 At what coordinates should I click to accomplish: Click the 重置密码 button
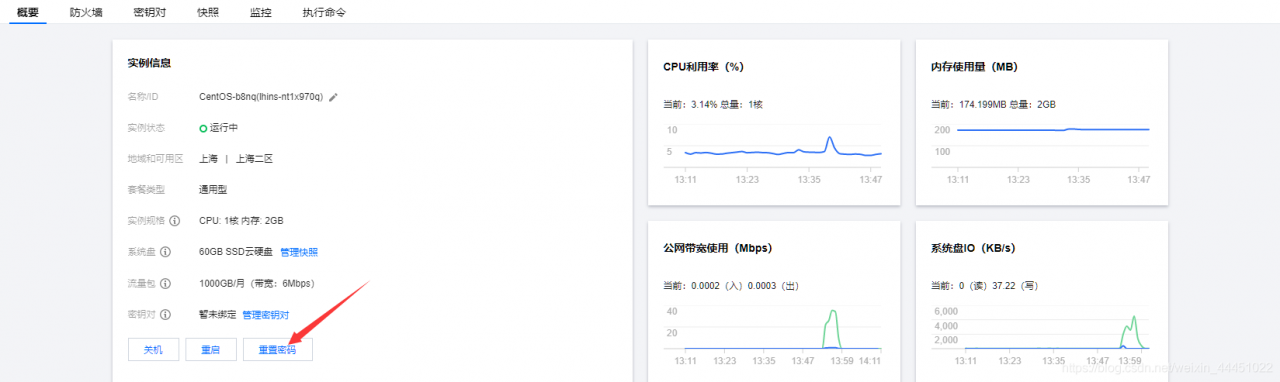tap(277, 349)
